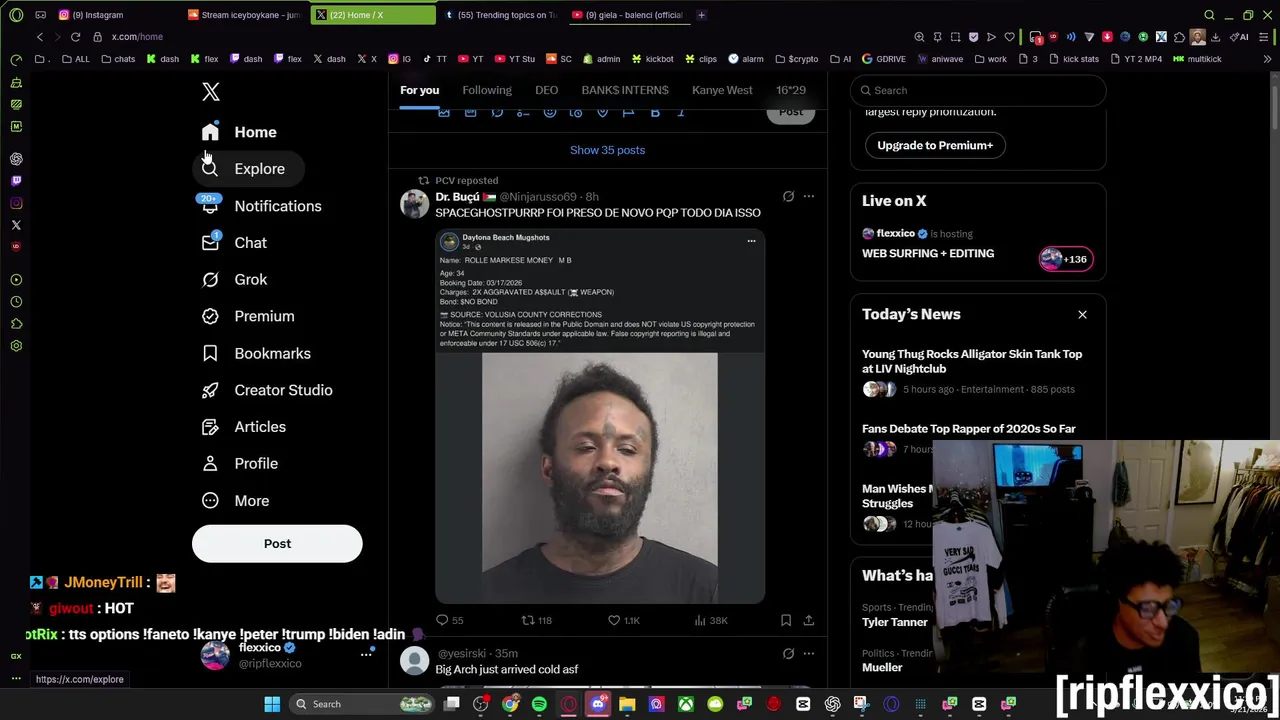This screenshot has width=1280, height=720.
Task: Open Notifications in the sidebar
Action: point(261,206)
